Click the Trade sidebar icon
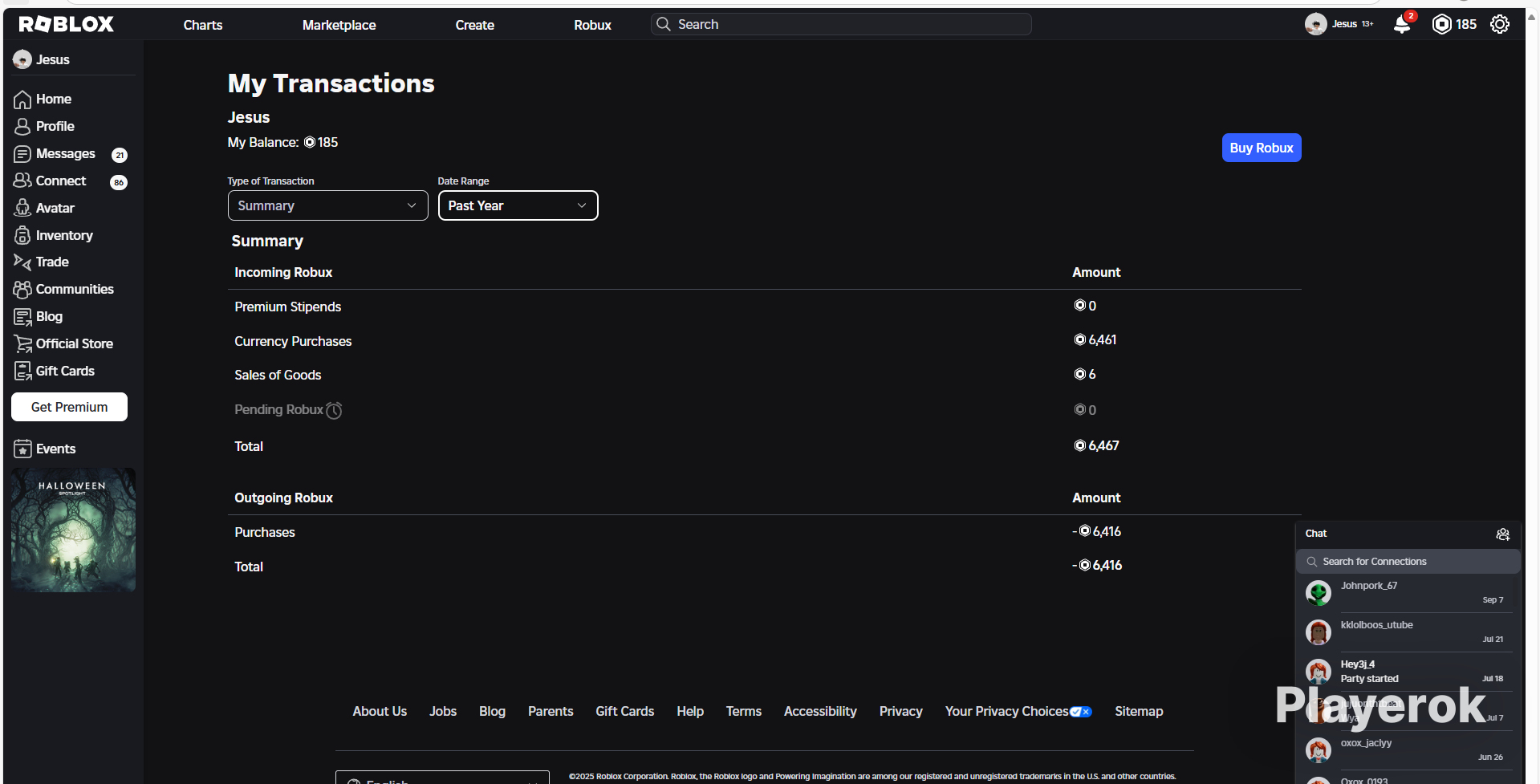The image size is (1540, 784). tap(22, 262)
